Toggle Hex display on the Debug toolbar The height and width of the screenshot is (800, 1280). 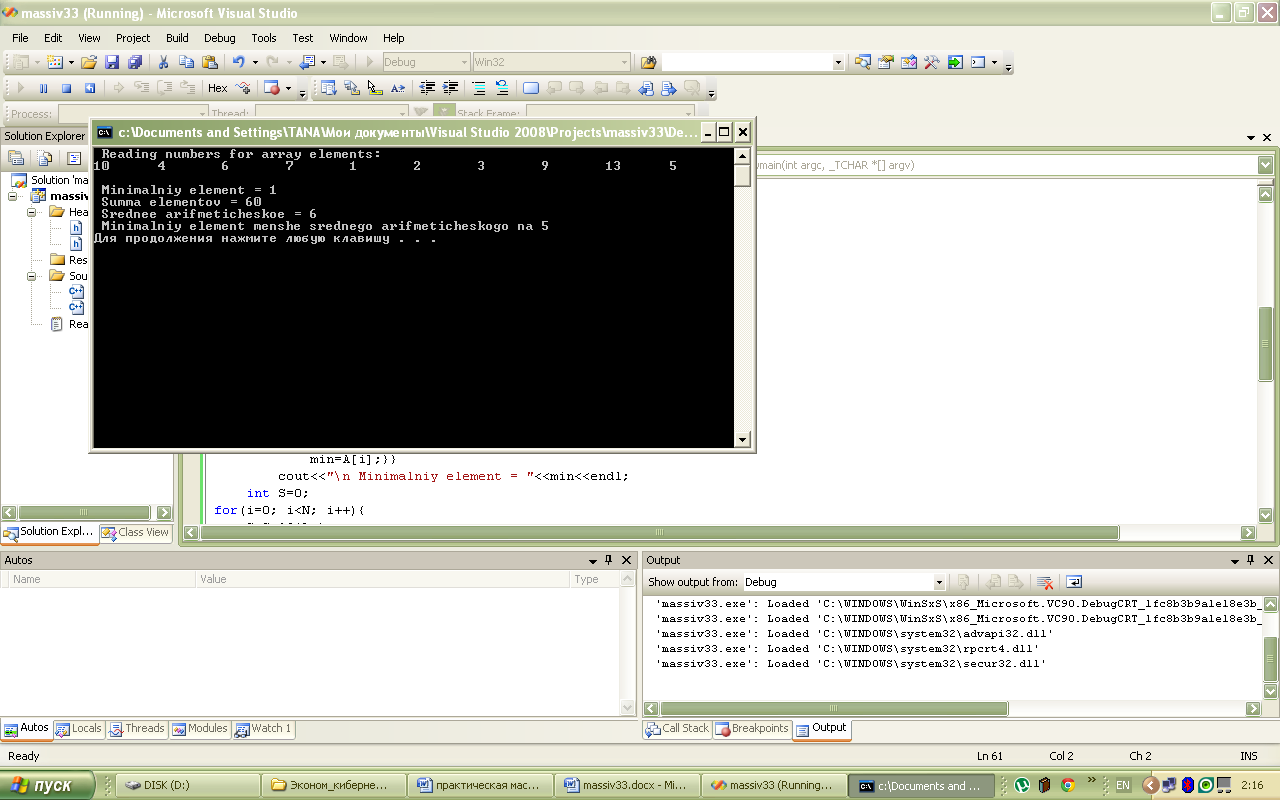(x=217, y=88)
